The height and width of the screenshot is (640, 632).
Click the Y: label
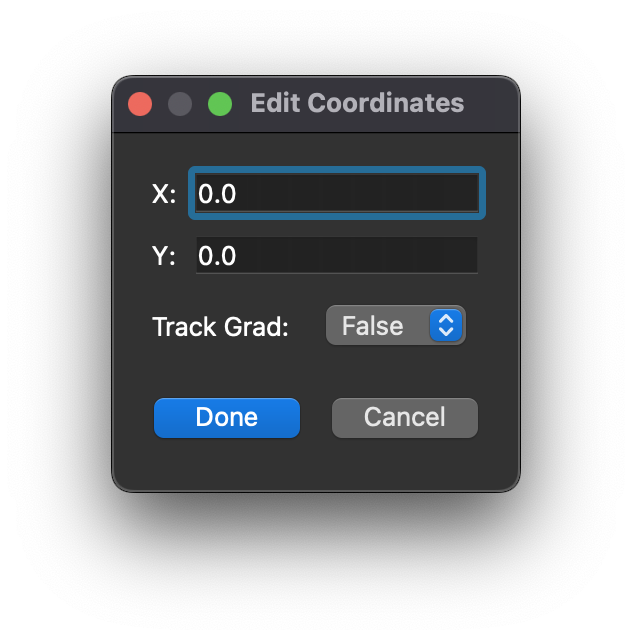click(164, 256)
